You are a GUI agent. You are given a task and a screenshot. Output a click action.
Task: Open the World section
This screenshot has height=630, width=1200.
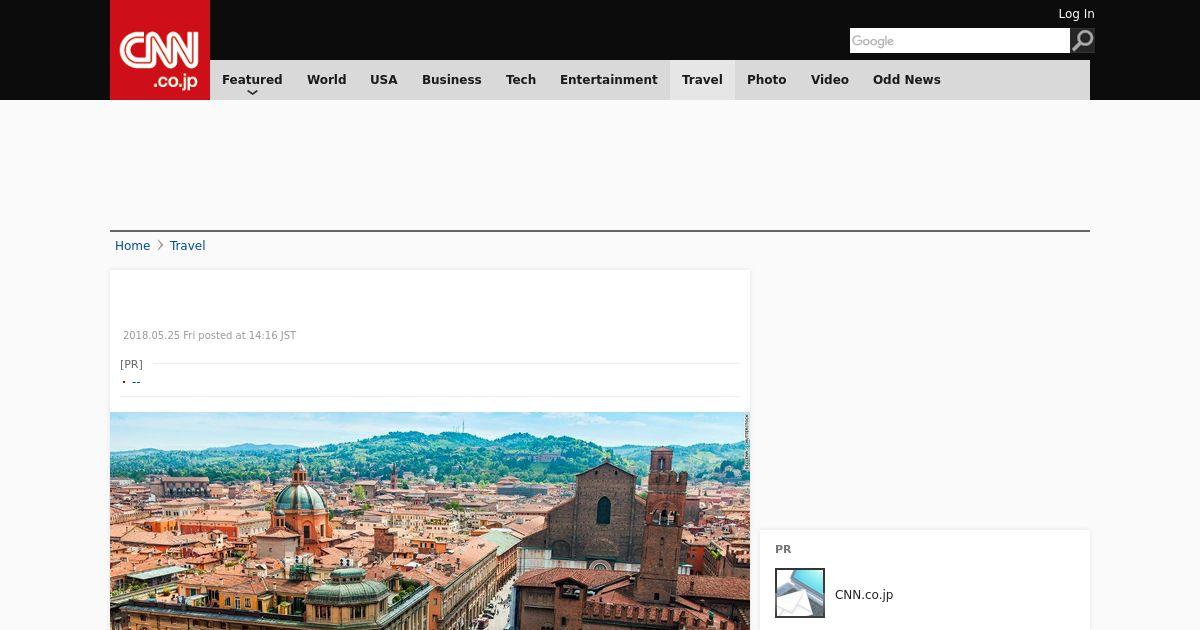coord(326,80)
